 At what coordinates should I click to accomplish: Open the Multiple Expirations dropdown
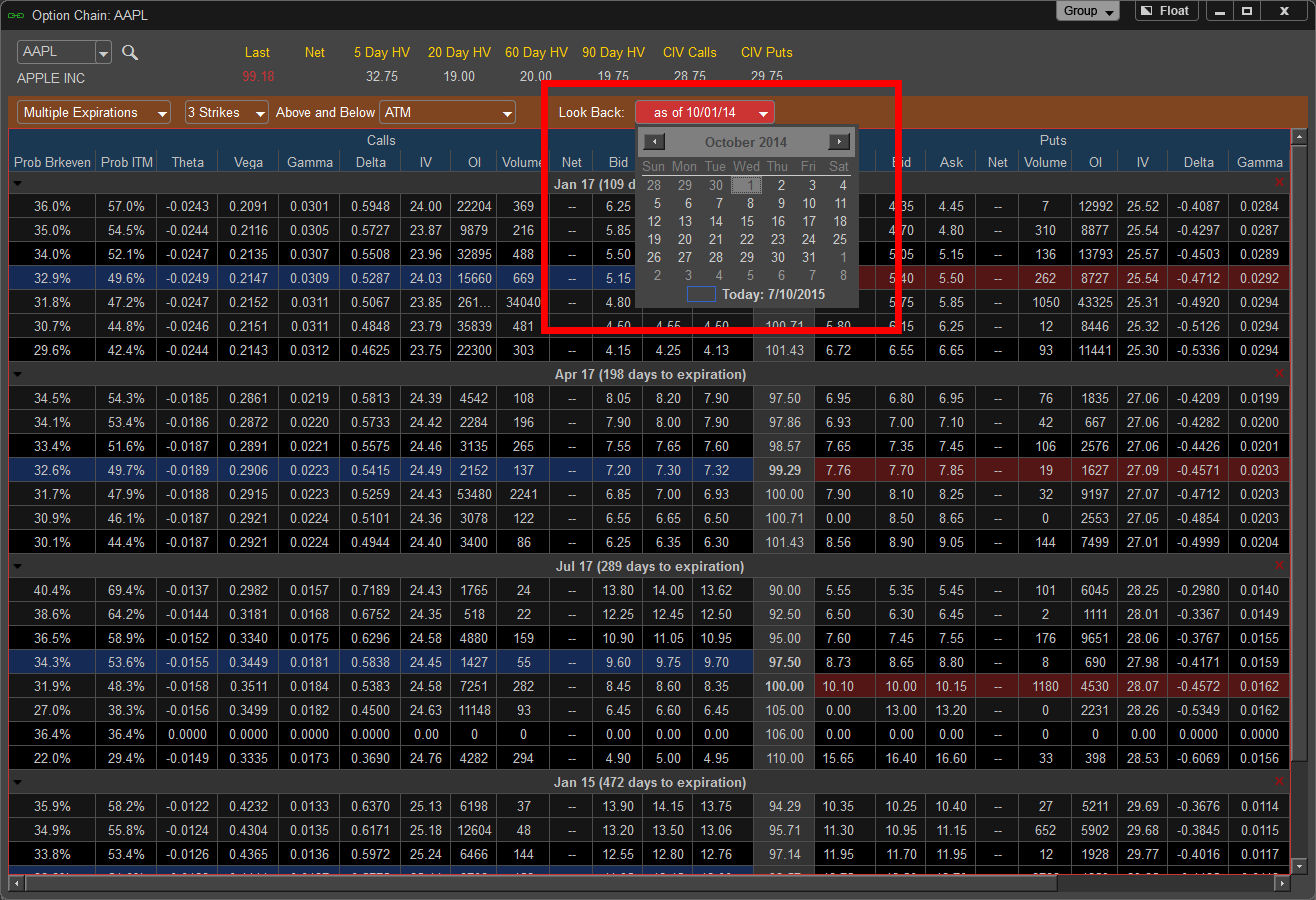pos(94,113)
